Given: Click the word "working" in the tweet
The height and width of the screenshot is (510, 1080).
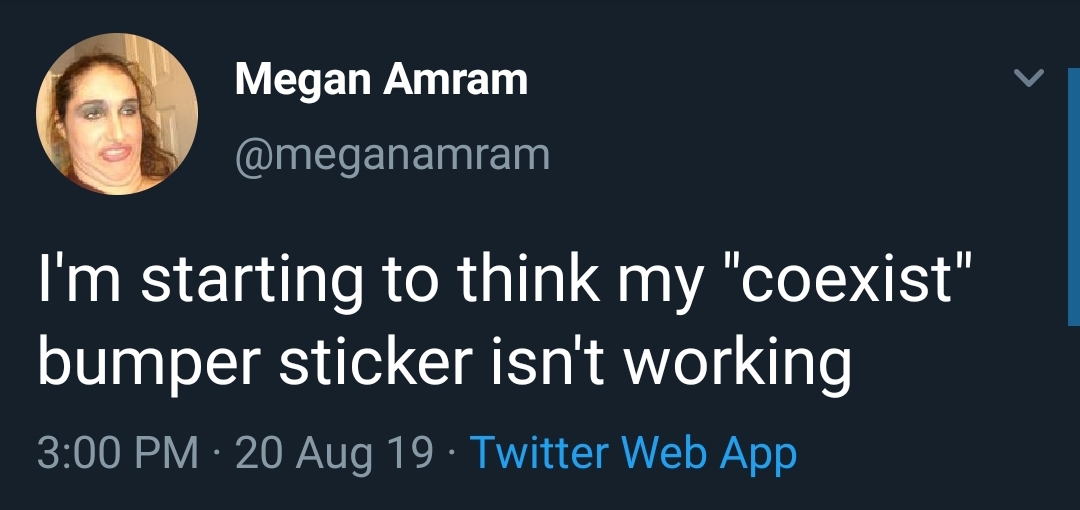Looking at the screenshot, I should pos(738,365).
